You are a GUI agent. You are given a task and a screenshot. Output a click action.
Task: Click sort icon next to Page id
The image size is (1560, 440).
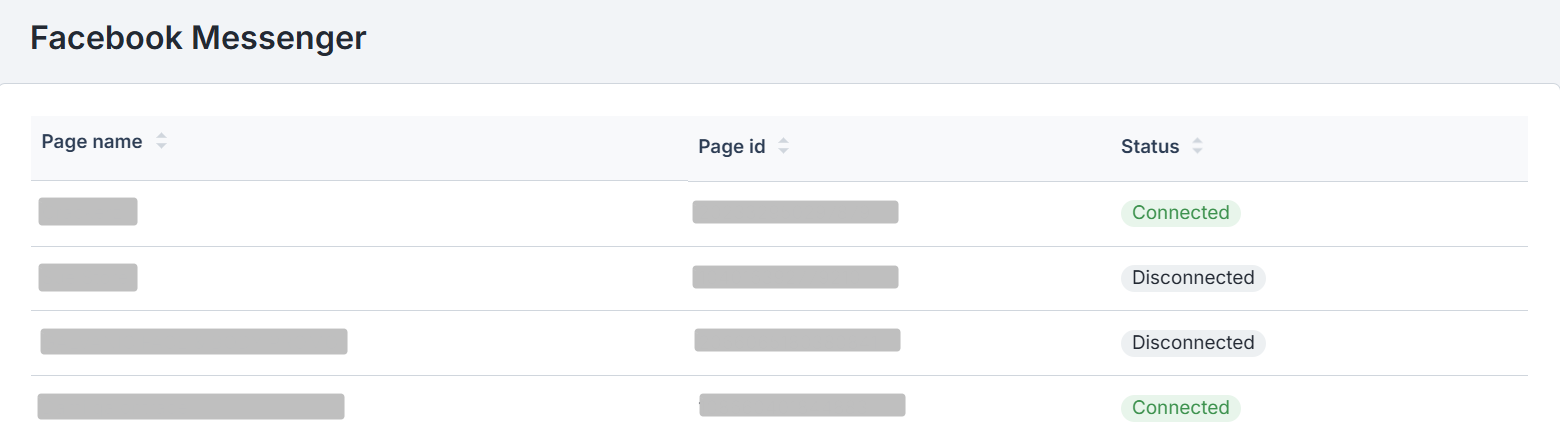[784, 146]
